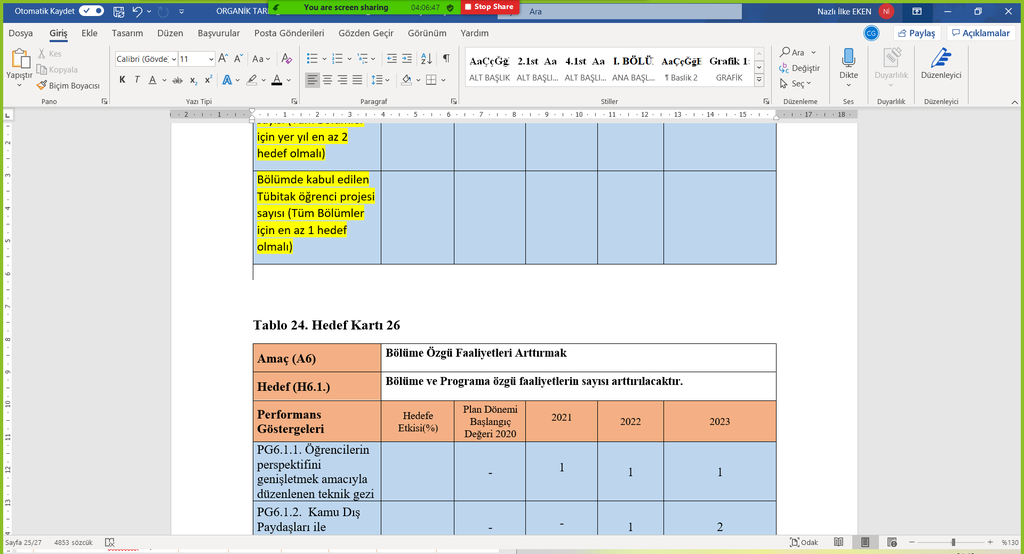Apply paragraph shading fill

[406, 80]
